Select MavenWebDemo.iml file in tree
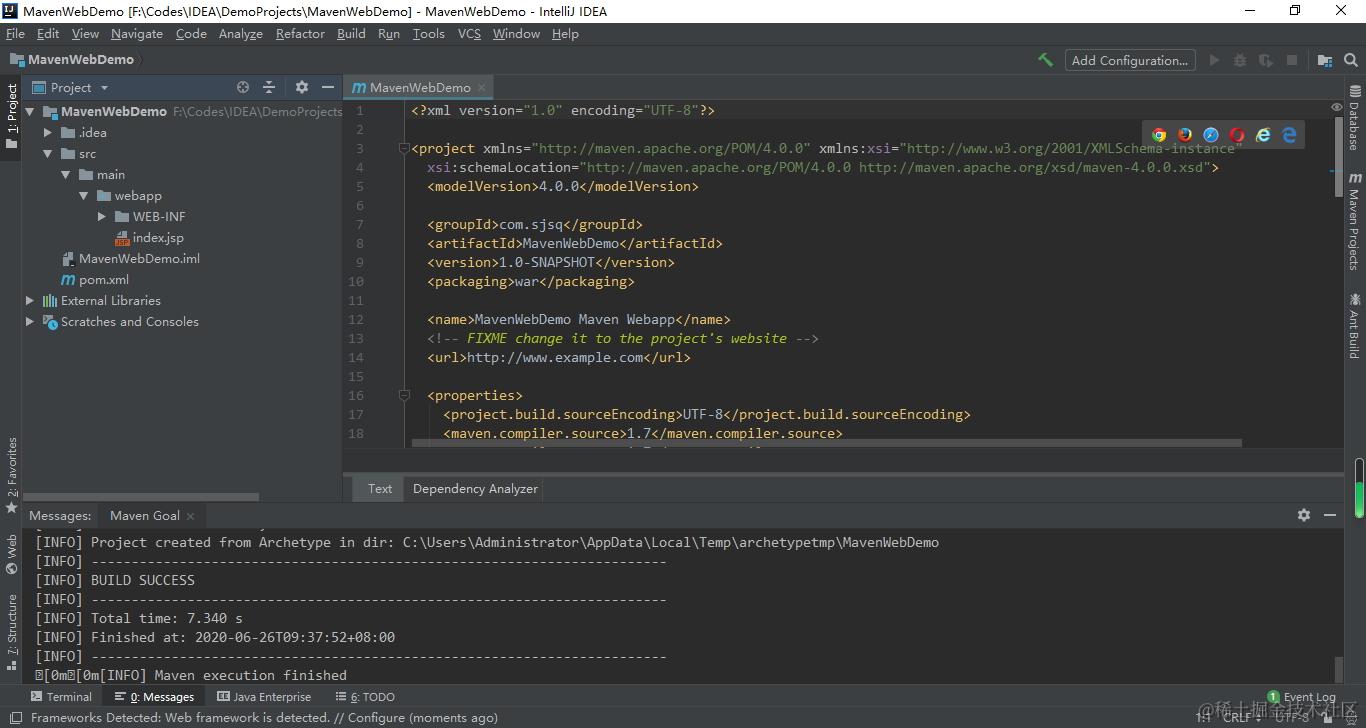 pos(139,259)
